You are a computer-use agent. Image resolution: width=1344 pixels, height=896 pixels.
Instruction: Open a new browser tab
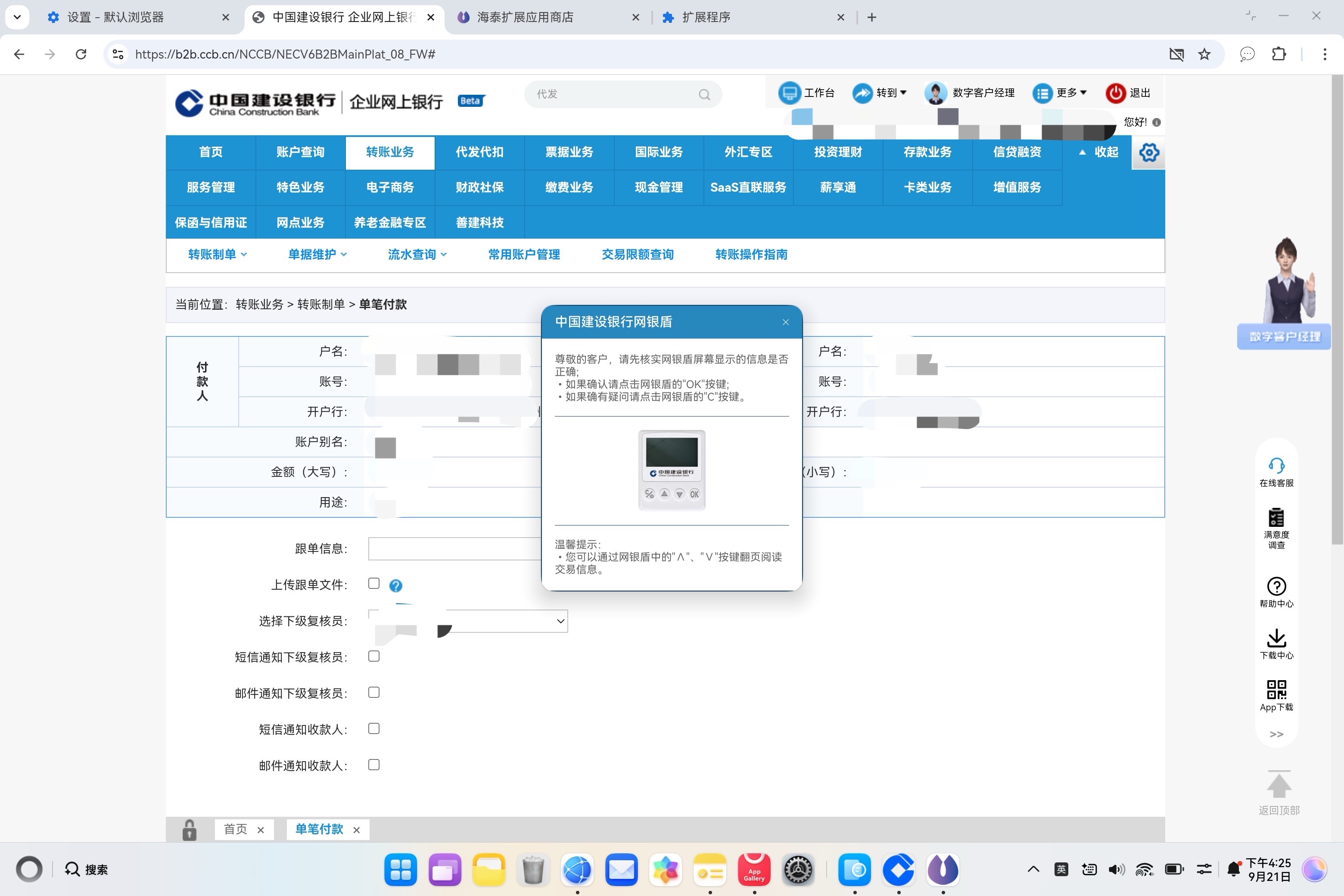pyautogui.click(x=871, y=18)
